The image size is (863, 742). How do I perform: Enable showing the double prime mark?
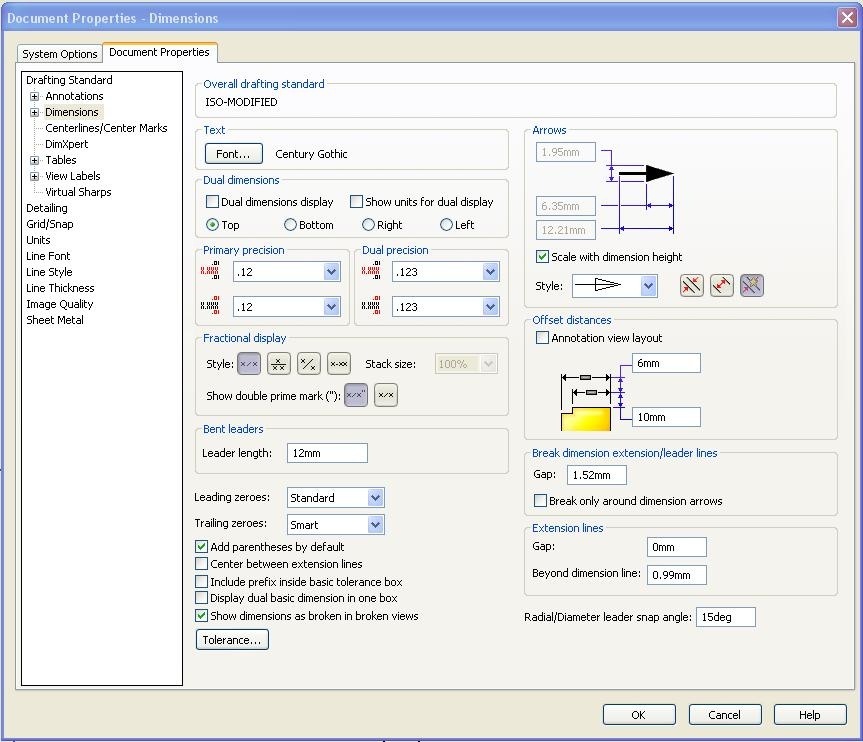[x=356, y=396]
